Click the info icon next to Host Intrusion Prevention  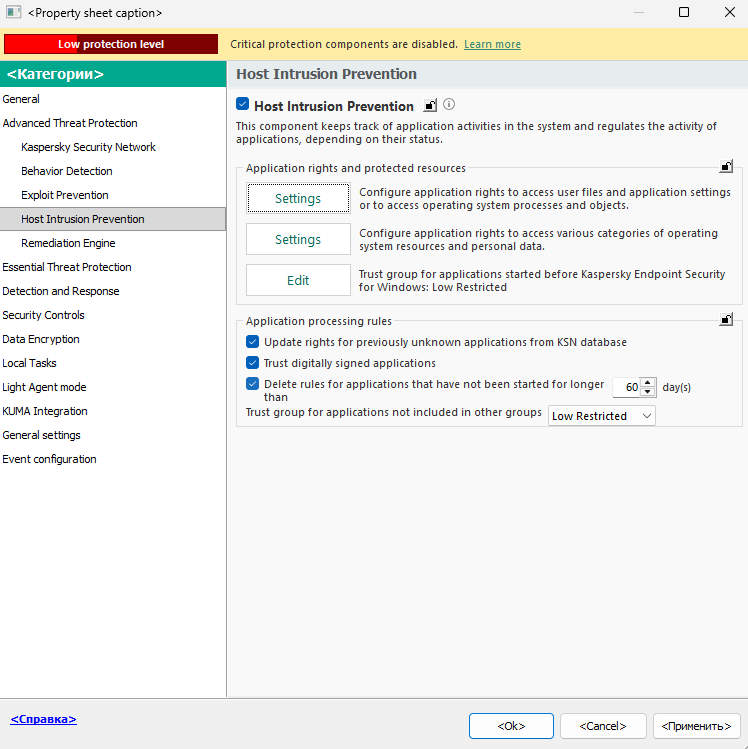point(449,105)
